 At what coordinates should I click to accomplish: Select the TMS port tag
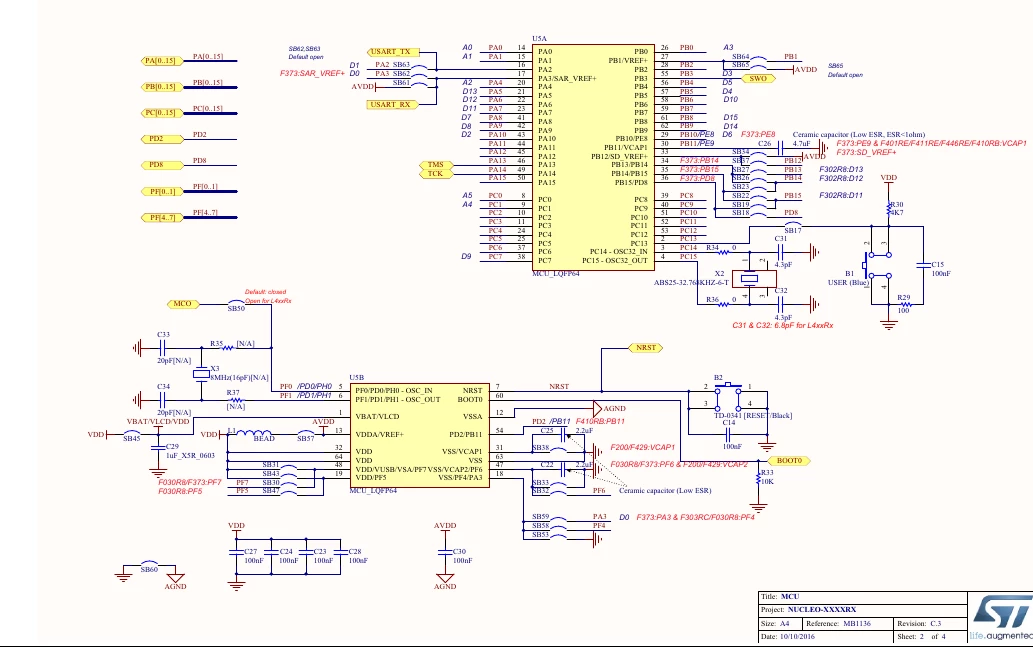[435, 165]
